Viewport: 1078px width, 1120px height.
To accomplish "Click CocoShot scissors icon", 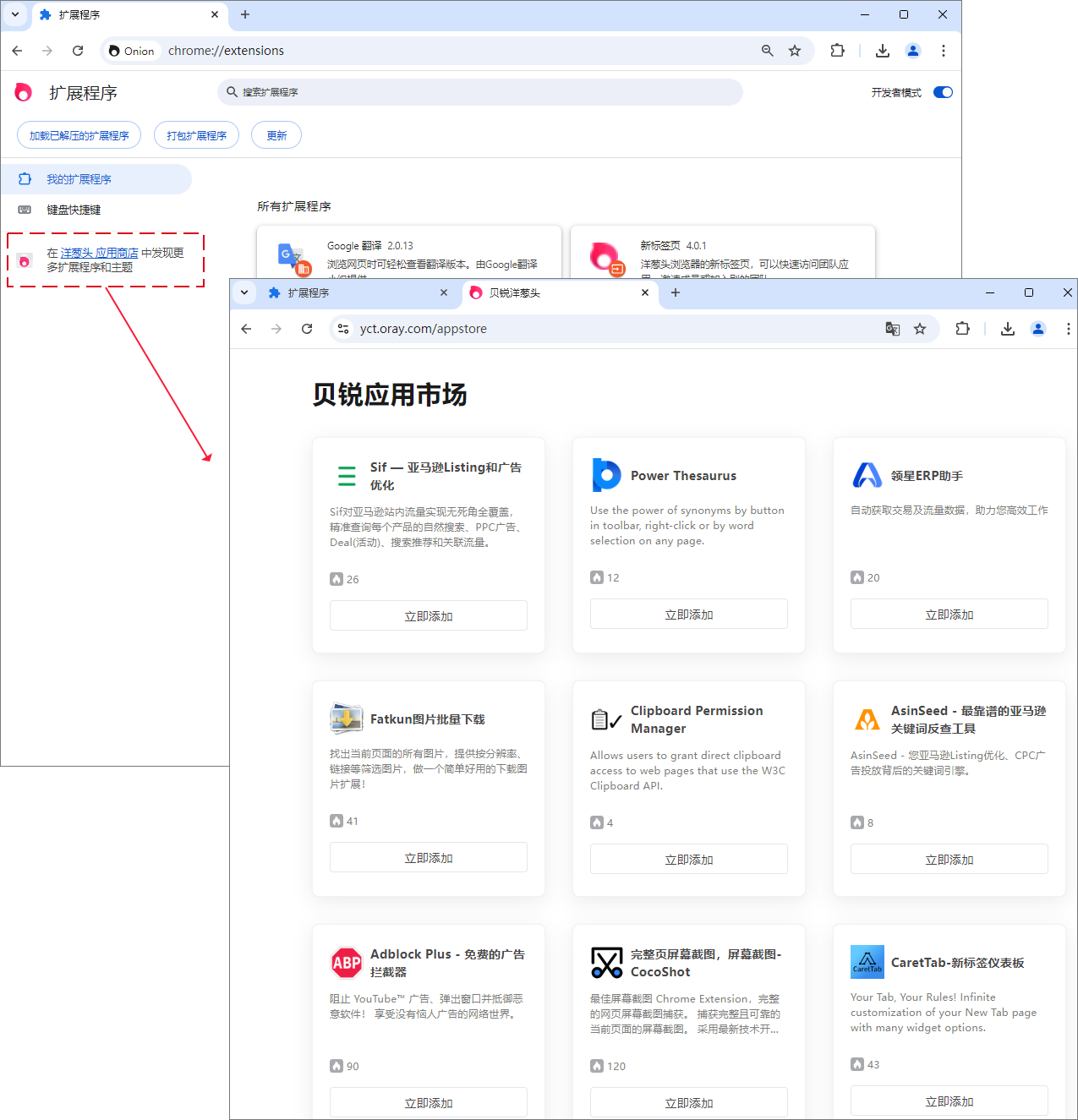I will click(x=606, y=963).
